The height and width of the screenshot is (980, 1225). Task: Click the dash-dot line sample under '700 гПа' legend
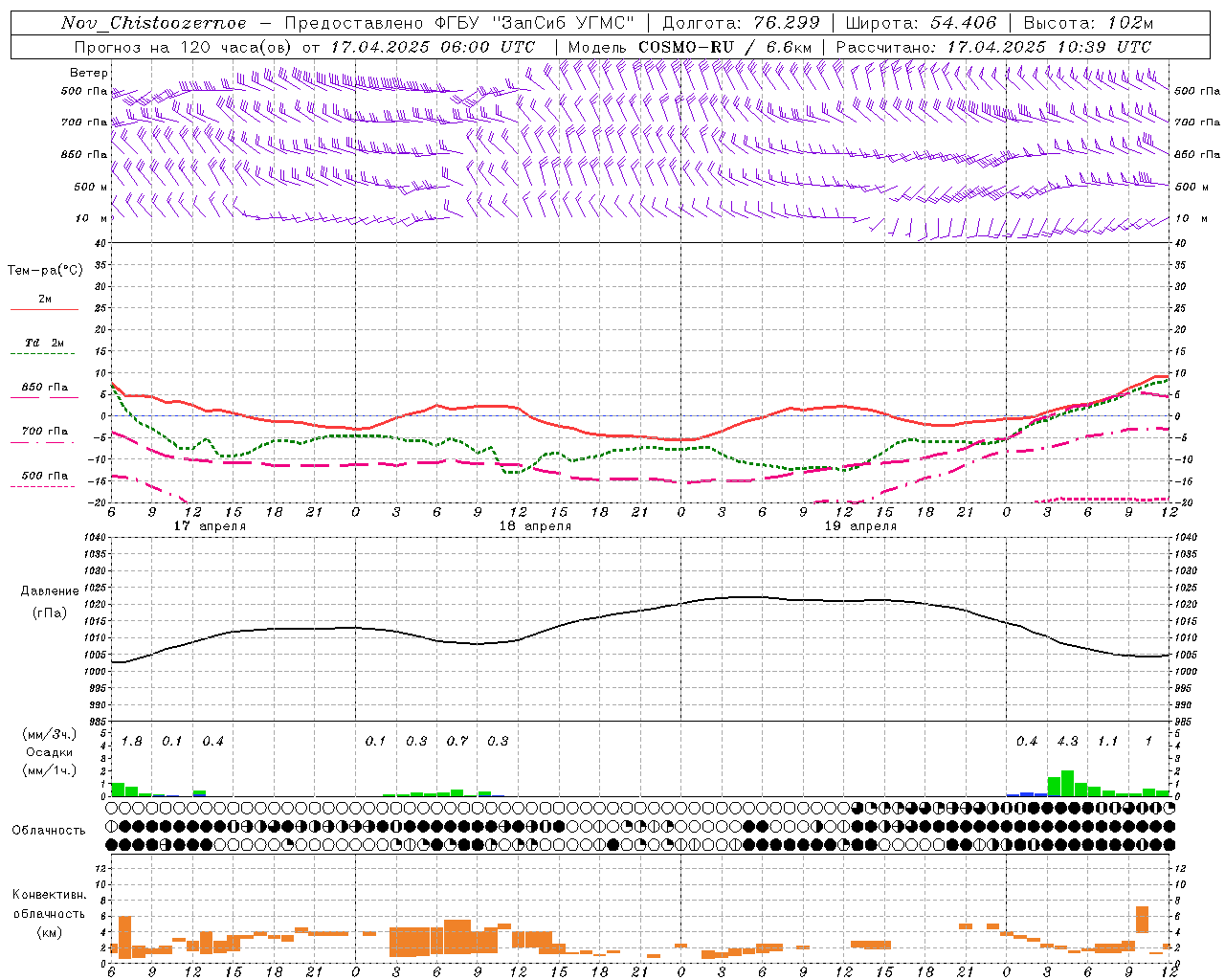42,442
